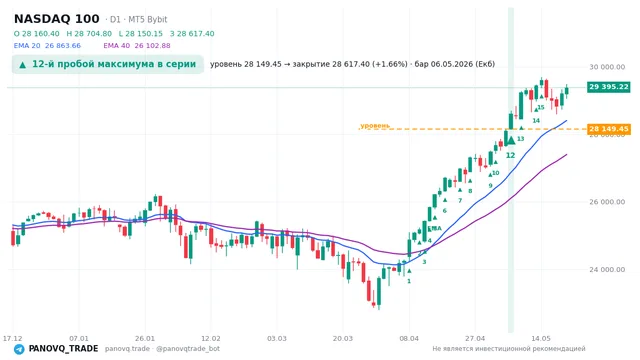Click the high value H 28 704.80
640x360 pixels.
89,33
